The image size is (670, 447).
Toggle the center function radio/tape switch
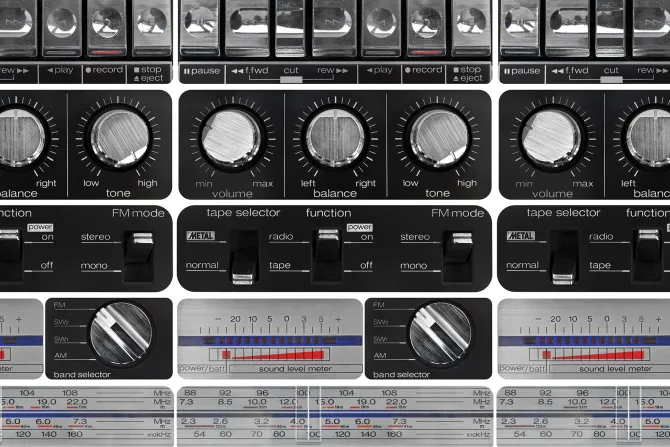(x=326, y=247)
